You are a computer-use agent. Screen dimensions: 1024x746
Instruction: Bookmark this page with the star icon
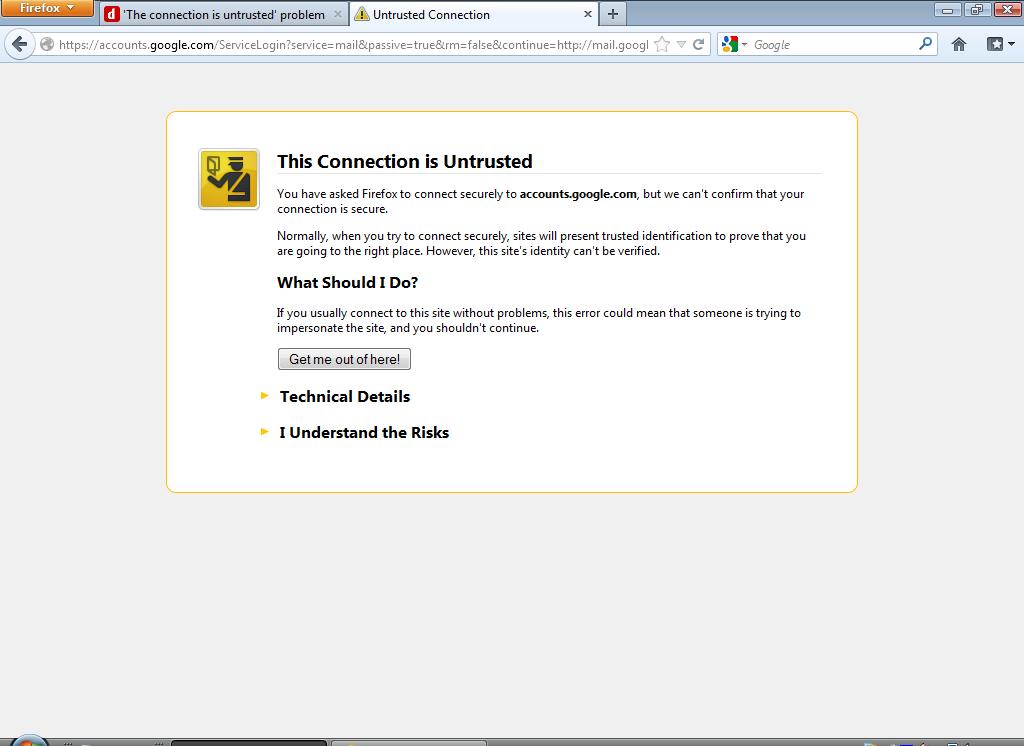[661, 44]
